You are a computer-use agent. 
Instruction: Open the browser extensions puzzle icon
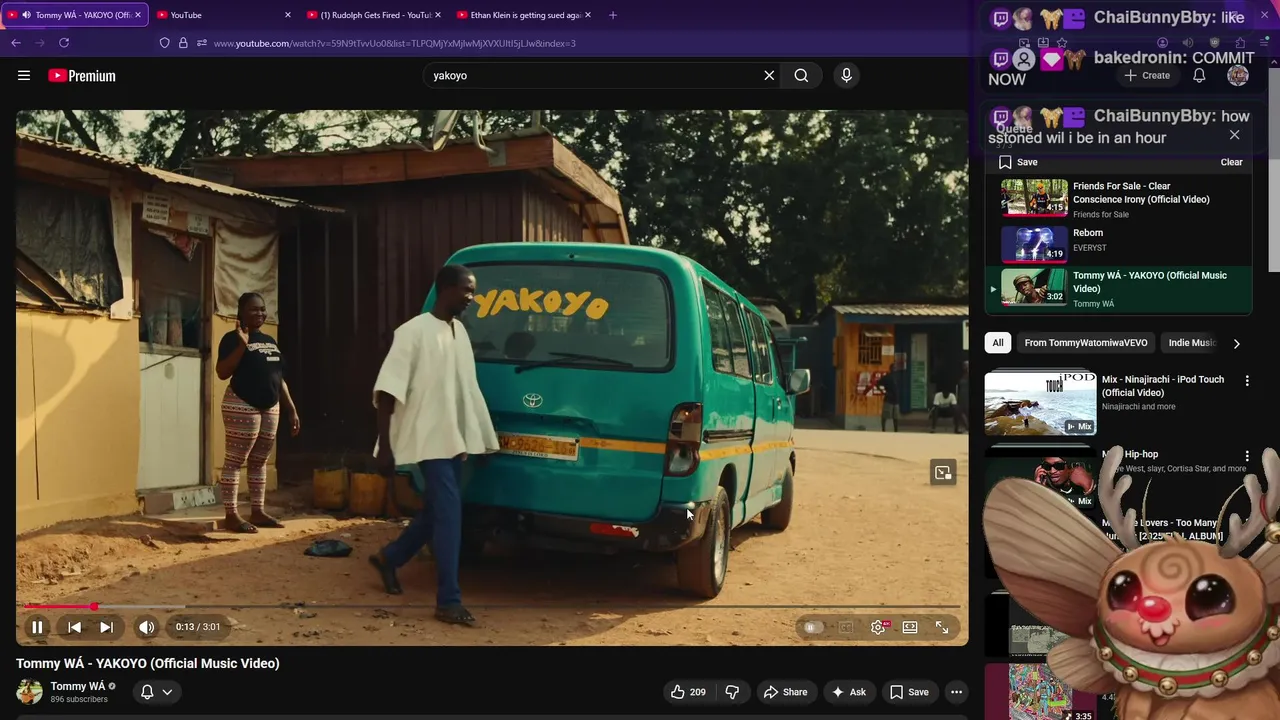coord(1240,43)
